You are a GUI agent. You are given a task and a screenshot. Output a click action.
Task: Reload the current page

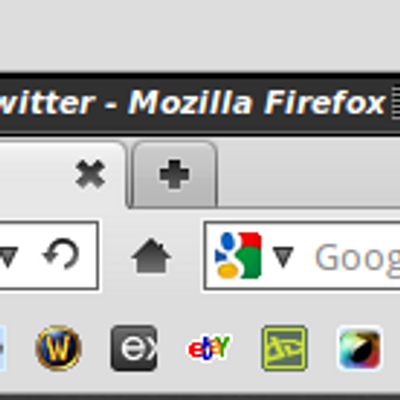[61, 254]
